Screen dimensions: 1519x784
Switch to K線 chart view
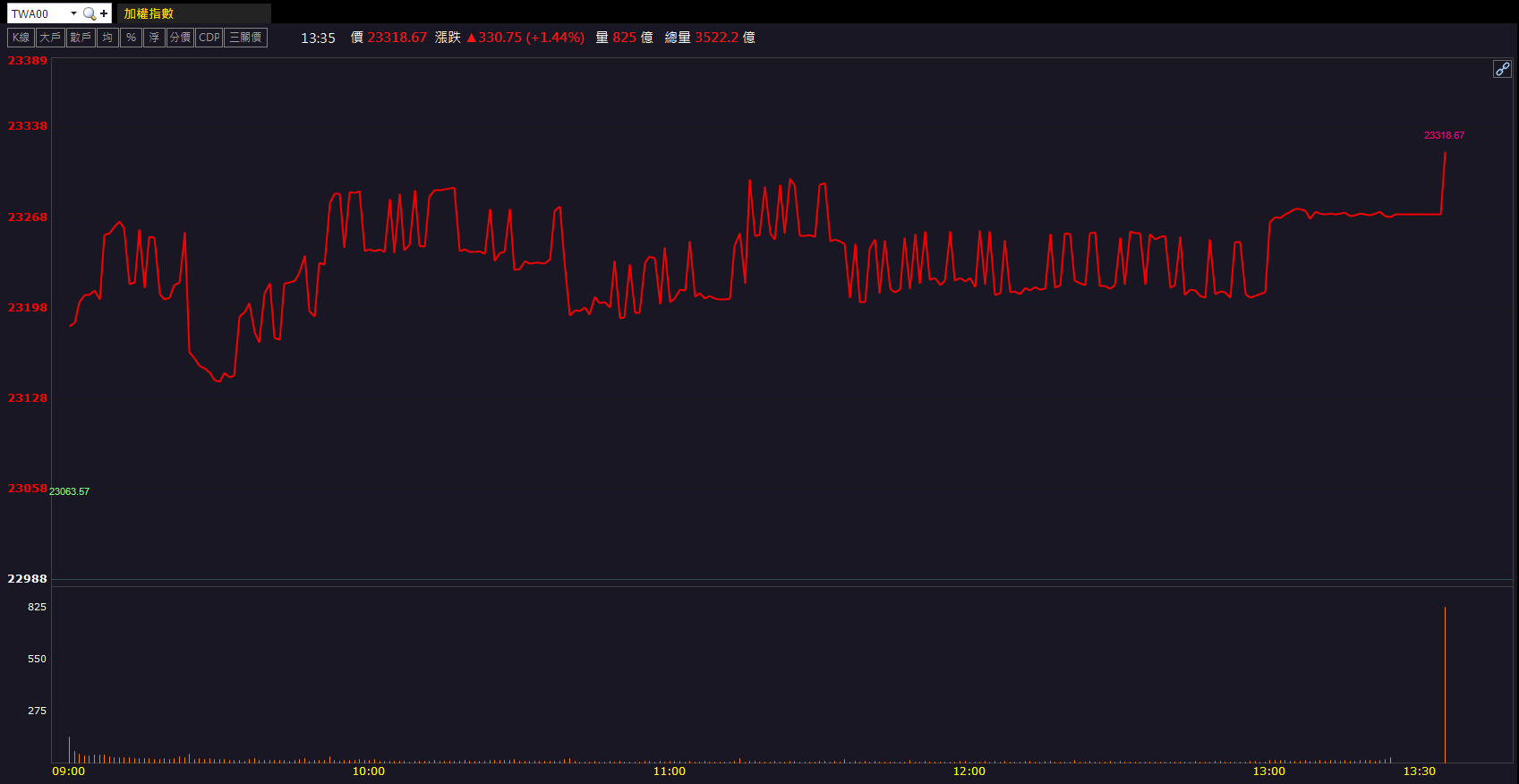click(21, 38)
